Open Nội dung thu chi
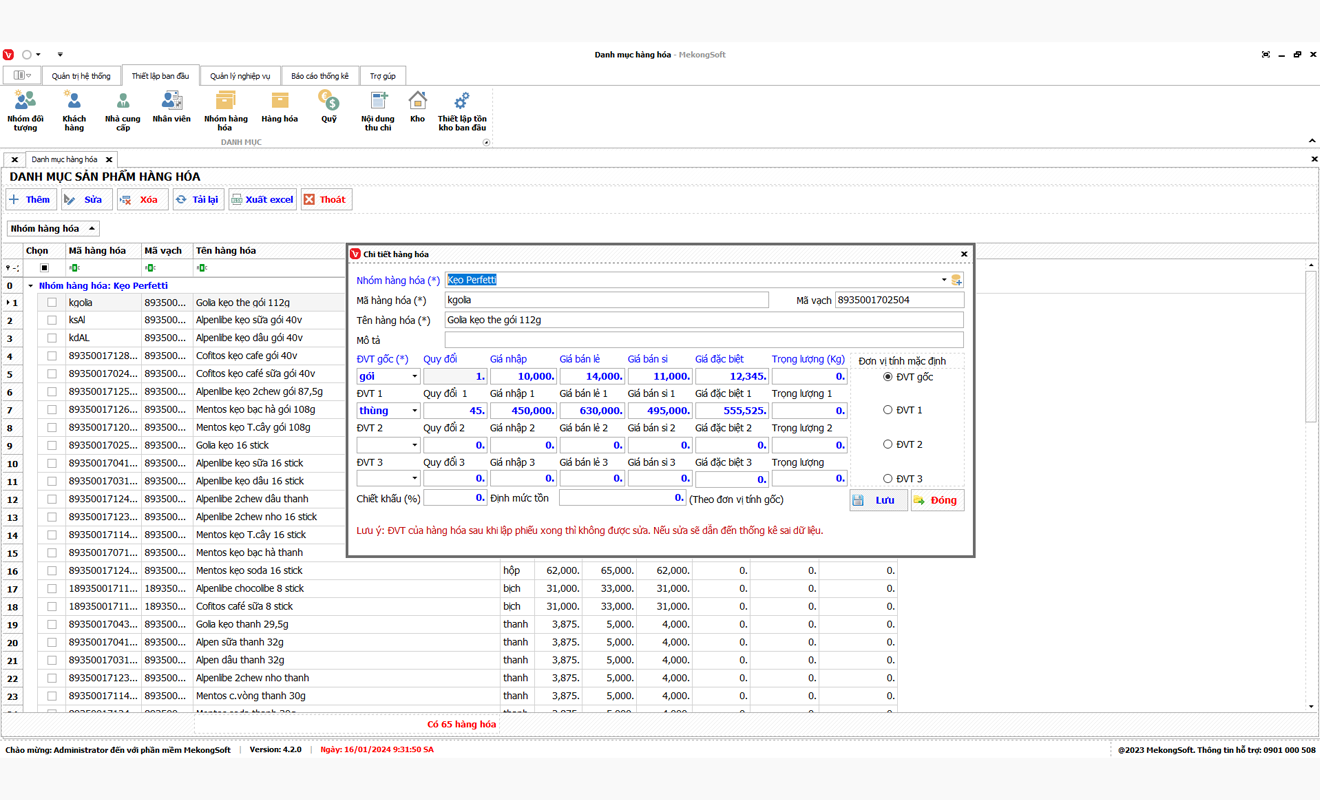 [x=378, y=111]
